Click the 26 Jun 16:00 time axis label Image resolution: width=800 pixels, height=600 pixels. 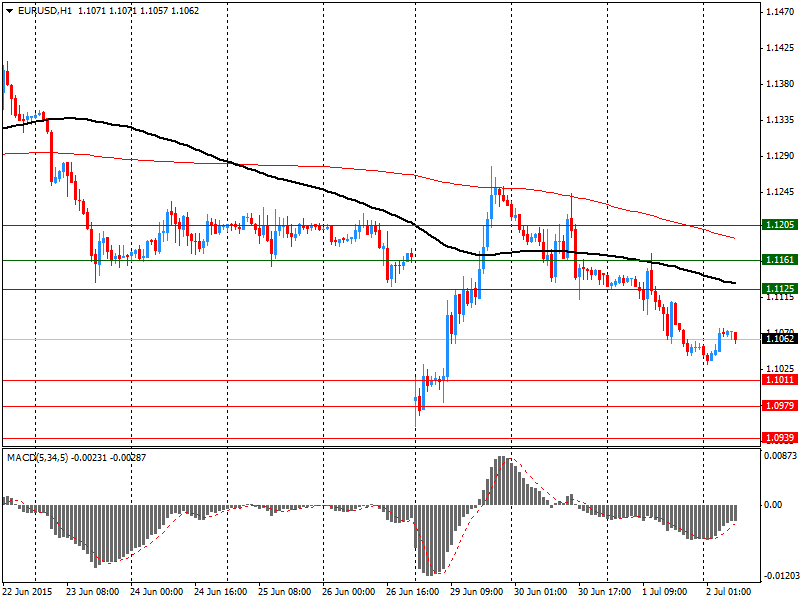413,592
